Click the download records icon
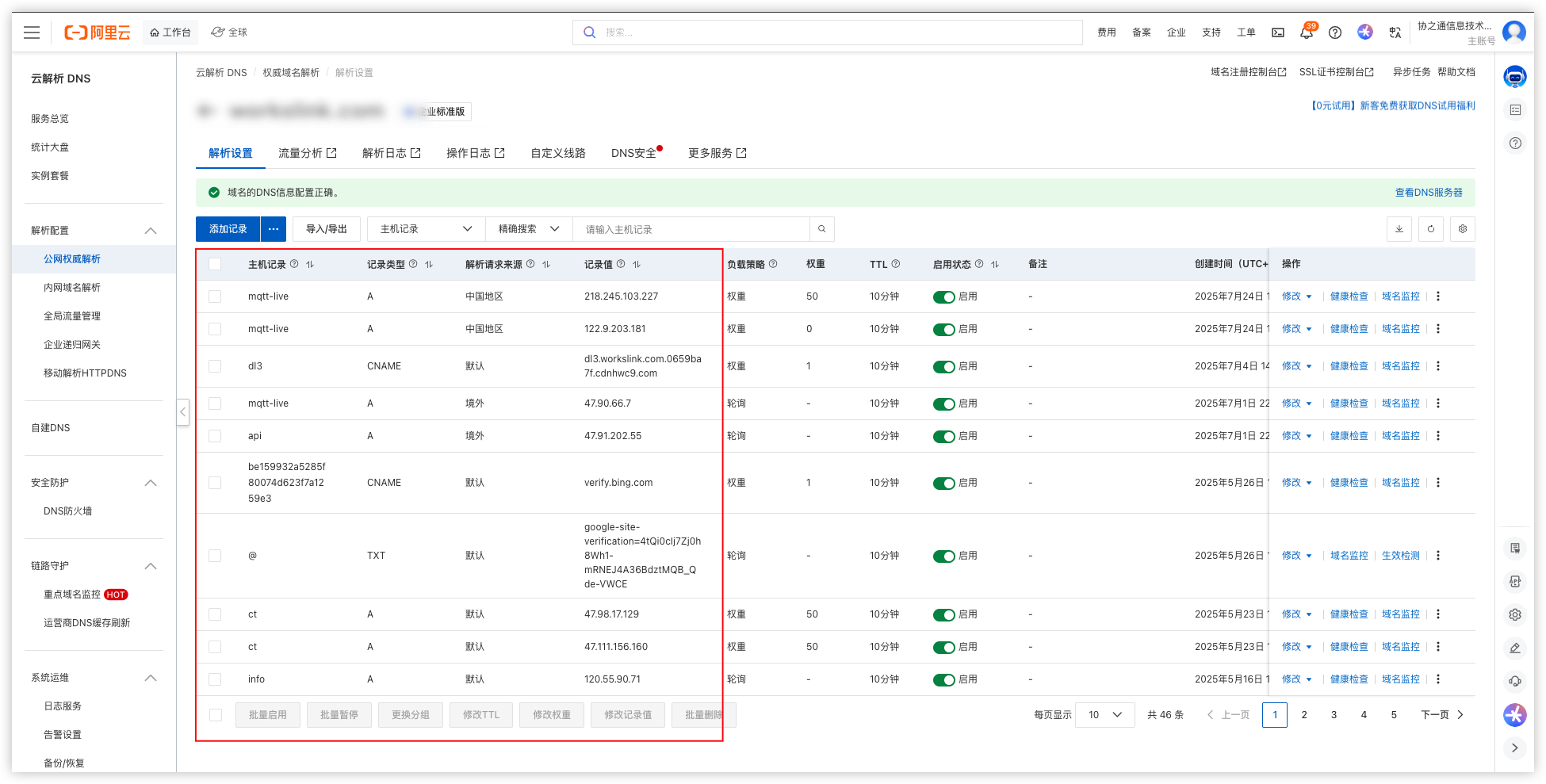The image size is (1546, 784). (1399, 229)
